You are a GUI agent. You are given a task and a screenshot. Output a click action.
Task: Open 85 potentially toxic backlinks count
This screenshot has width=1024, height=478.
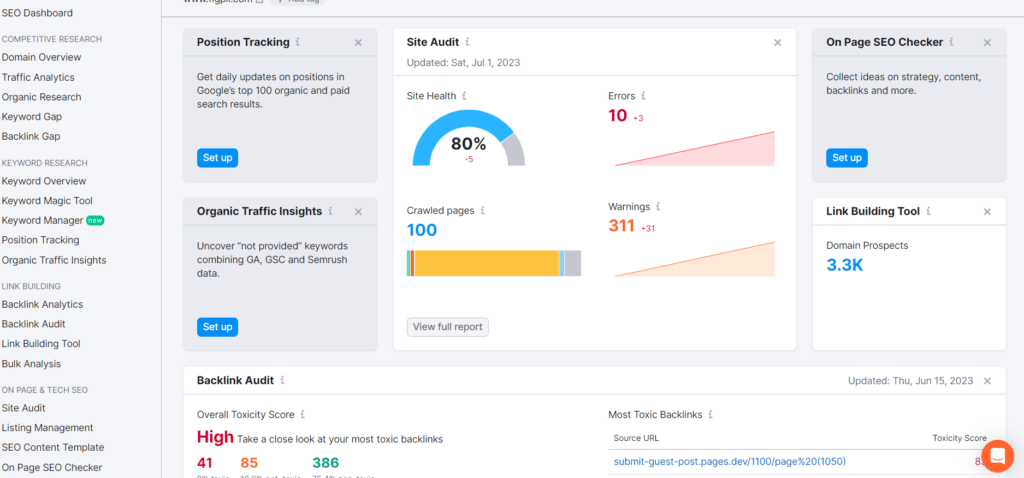pos(249,464)
